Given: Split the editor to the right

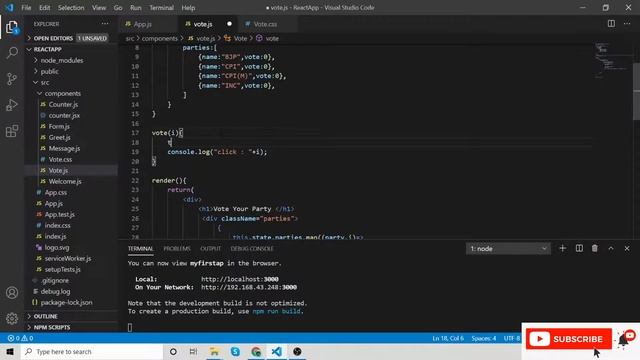Looking at the screenshot, I should pos(611,24).
